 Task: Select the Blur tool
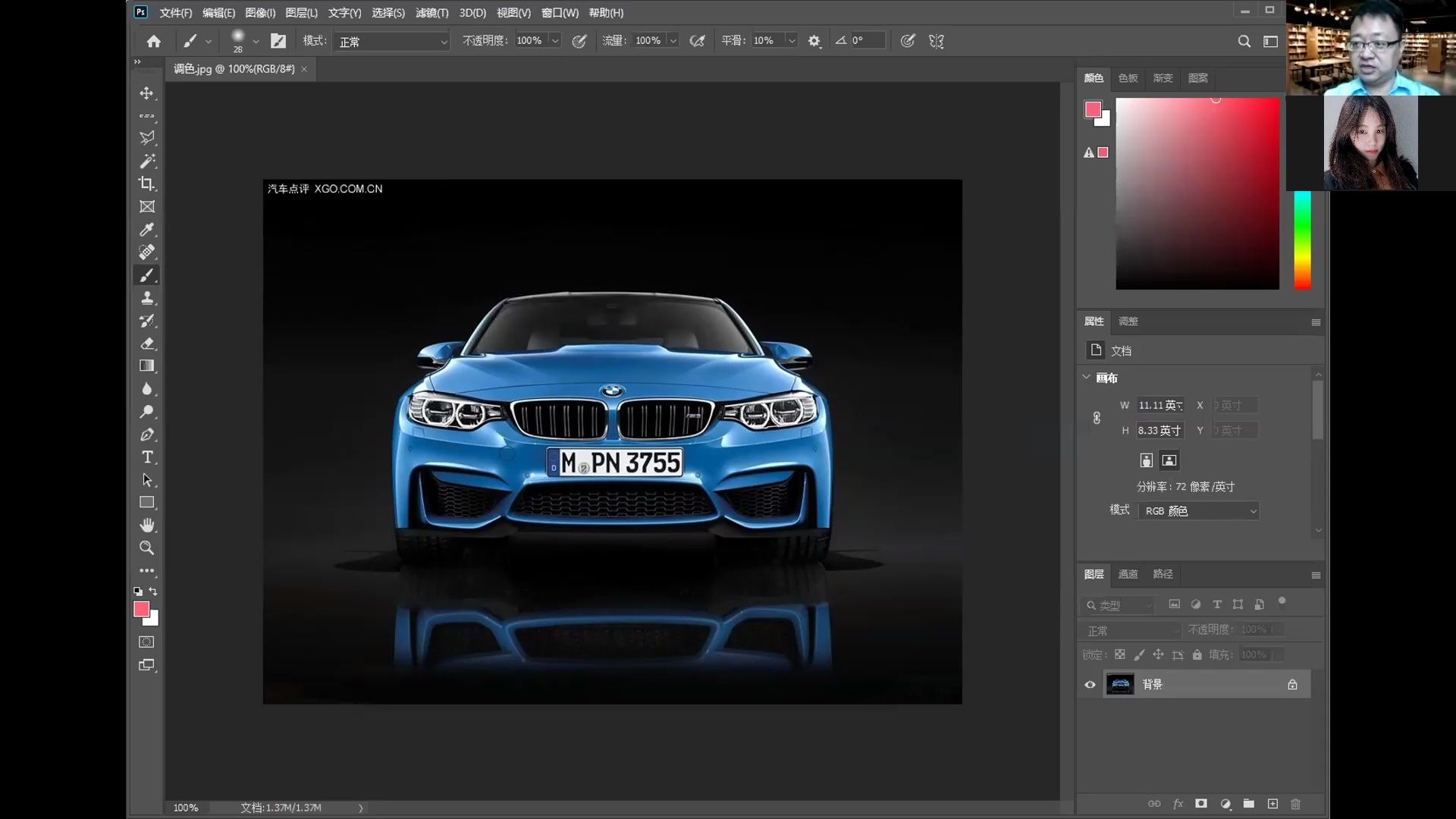pos(146,388)
